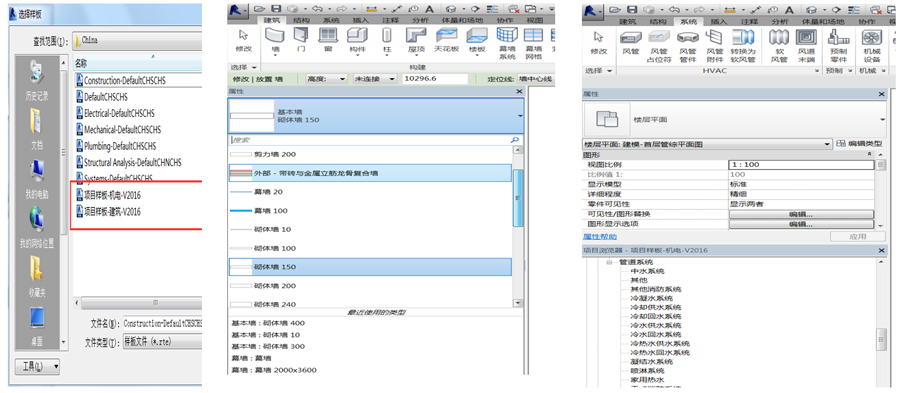Switch to the 视图 ribbon tab
Viewport: 900px width, 393px height.
click(535, 20)
